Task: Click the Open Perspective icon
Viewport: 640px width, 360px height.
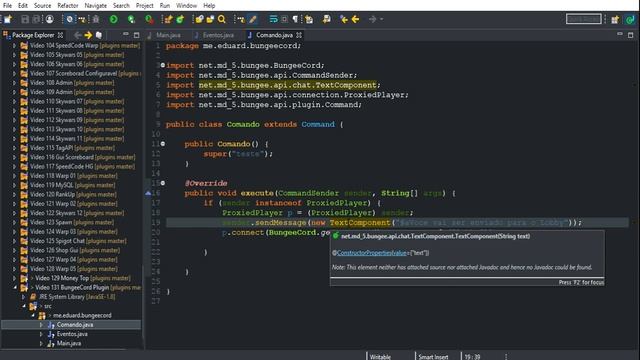Action: [615, 19]
